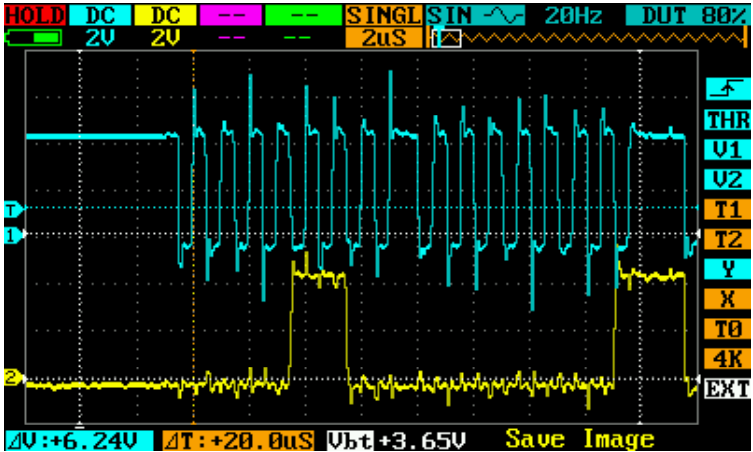Select the T1 cursor menu item
Screen dimensions: 753x452
pyautogui.click(x=728, y=209)
